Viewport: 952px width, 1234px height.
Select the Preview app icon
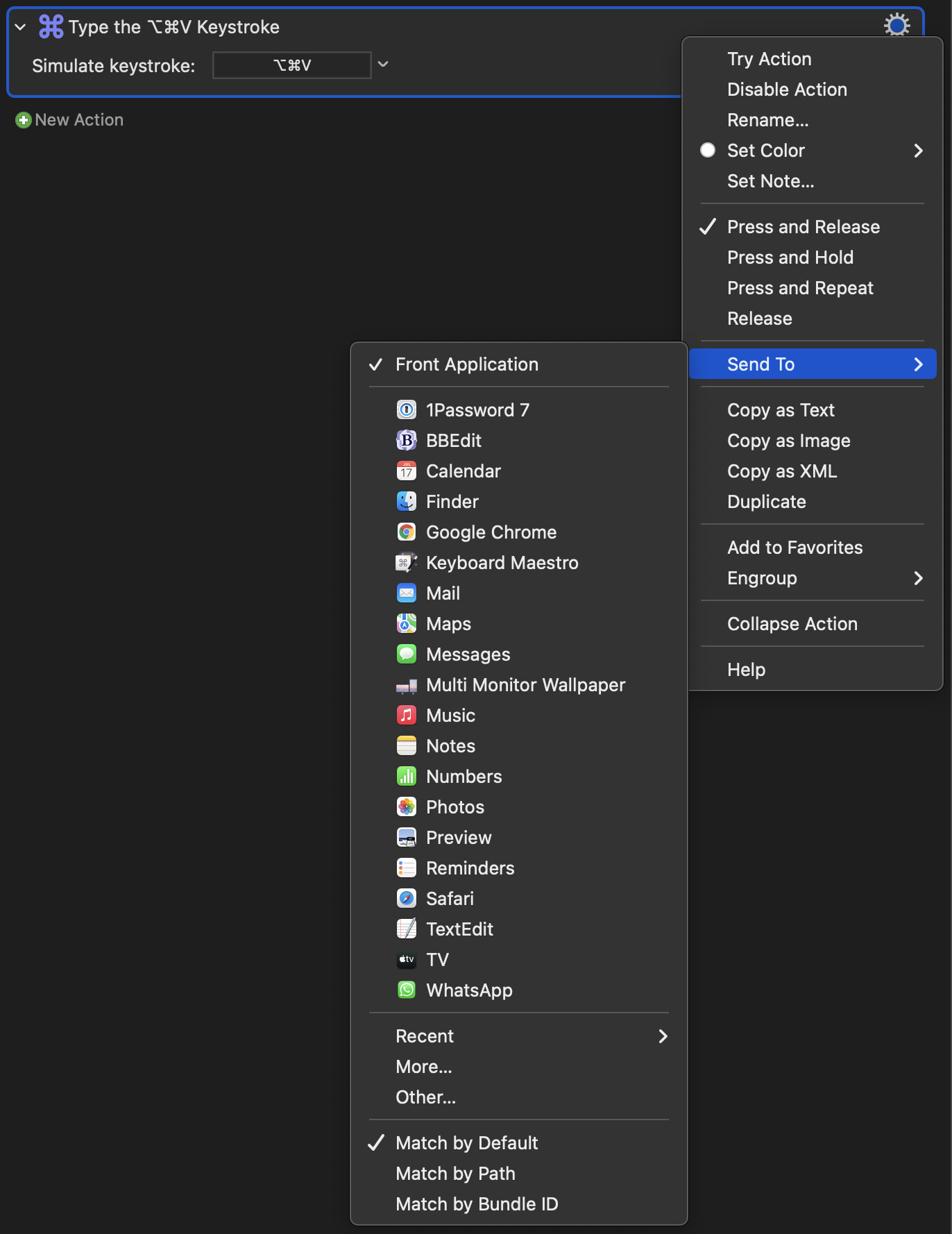[407, 837]
